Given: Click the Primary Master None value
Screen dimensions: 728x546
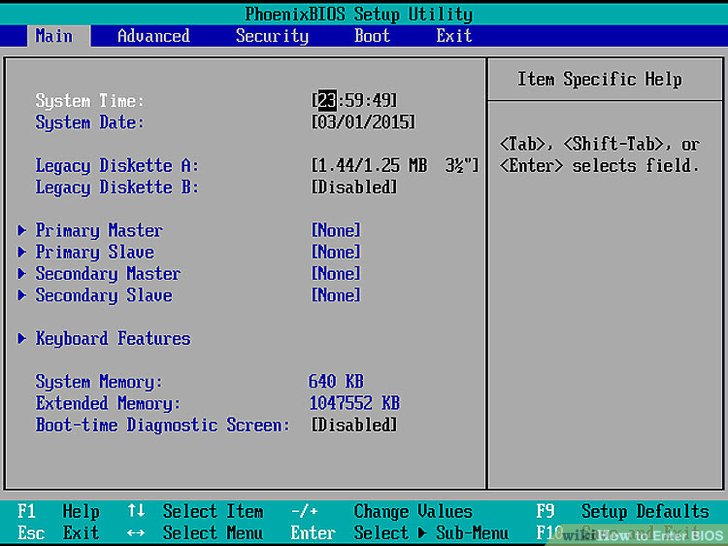Looking at the screenshot, I should [336, 231].
